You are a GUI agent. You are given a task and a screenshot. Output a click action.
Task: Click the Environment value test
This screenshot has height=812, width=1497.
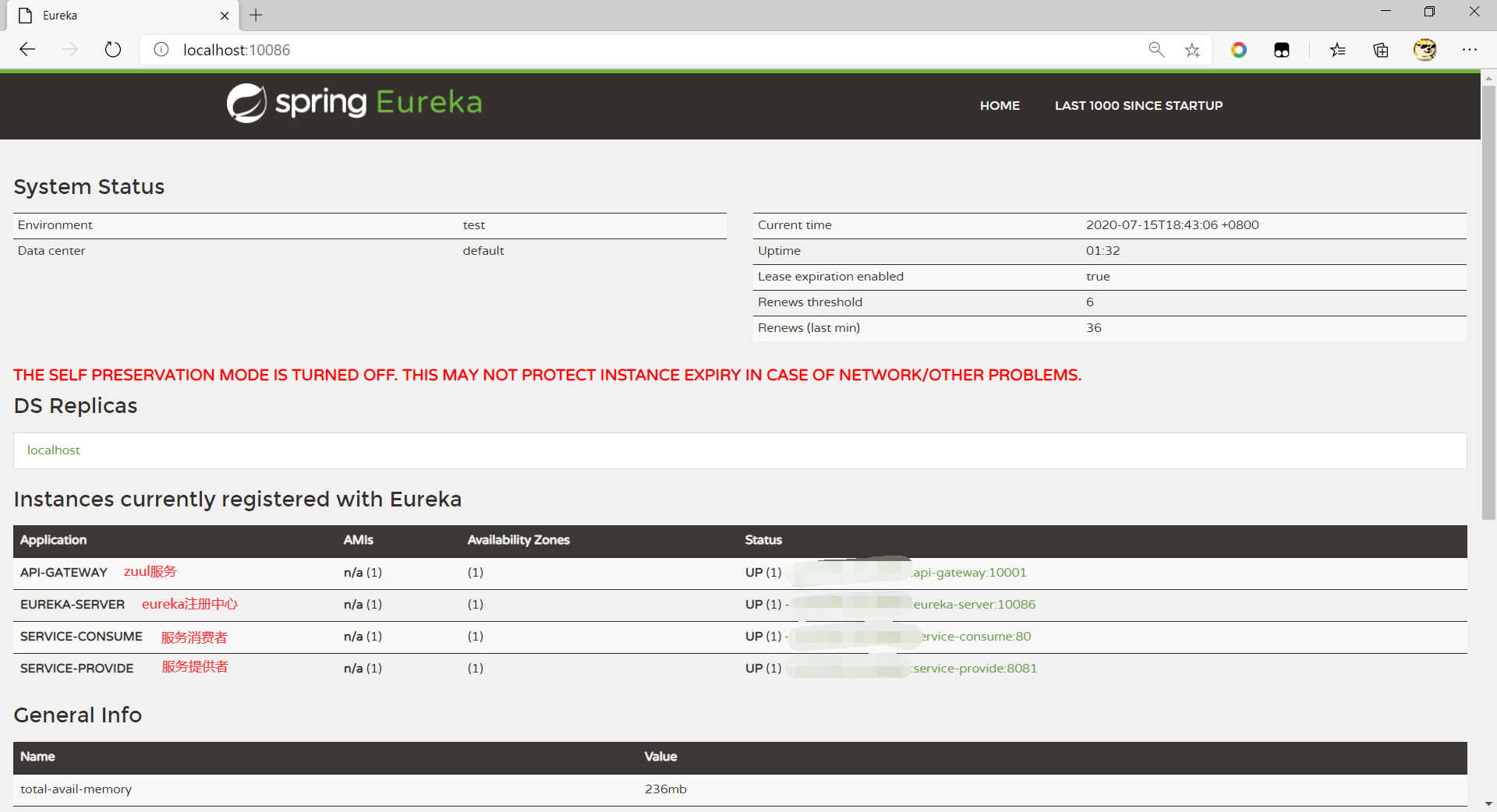click(x=473, y=225)
